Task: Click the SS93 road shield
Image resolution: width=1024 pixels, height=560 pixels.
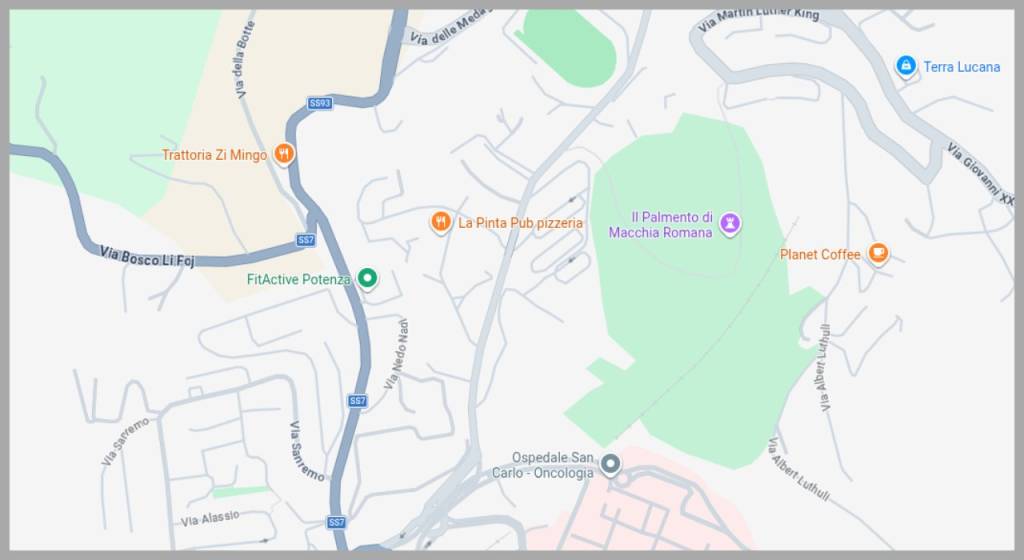Action: pyautogui.click(x=320, y=103)
